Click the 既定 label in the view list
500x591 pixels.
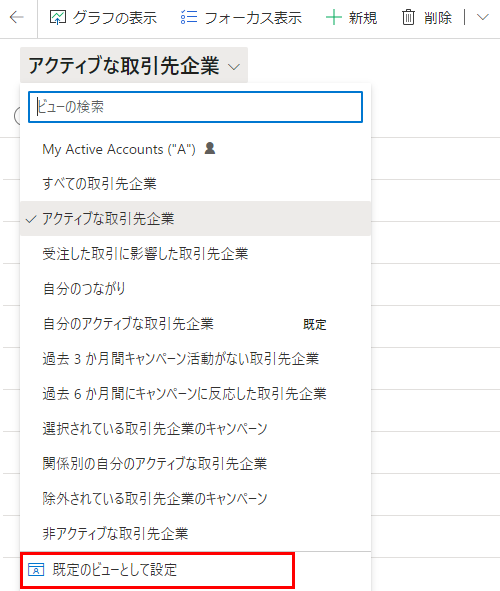[x=315, y=325]
